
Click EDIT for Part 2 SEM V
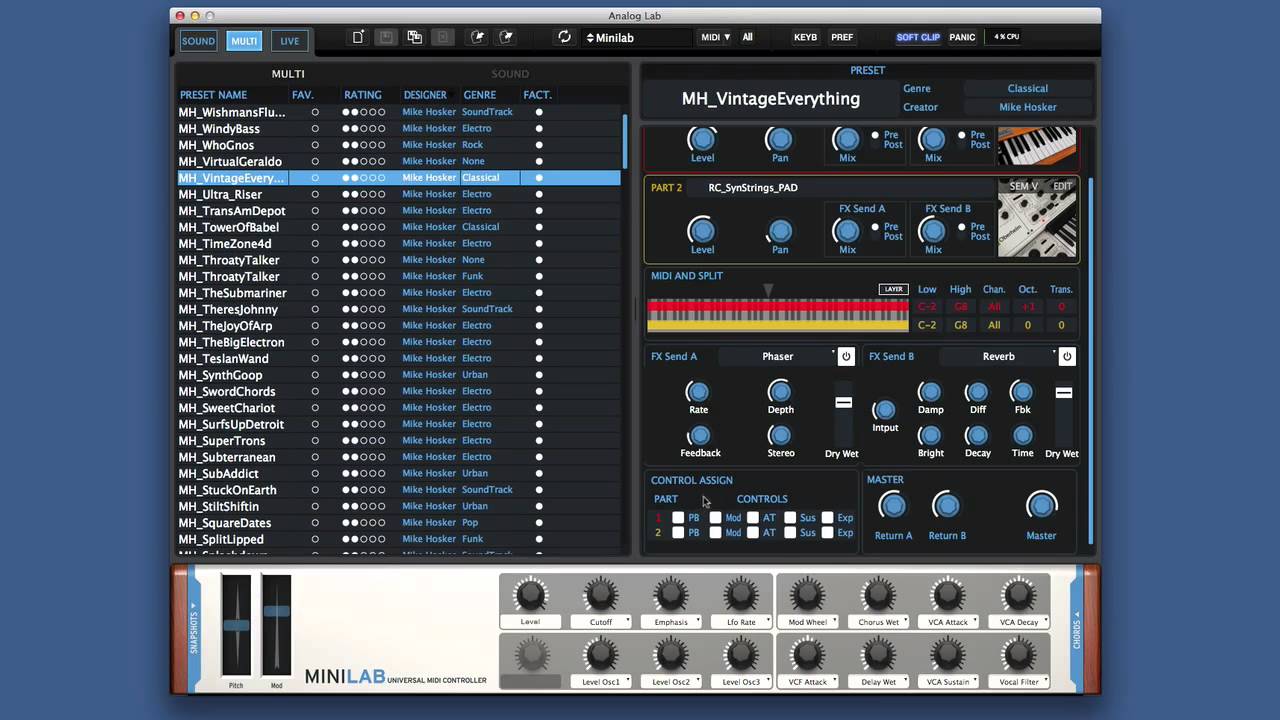click(x=1062, y=186)
